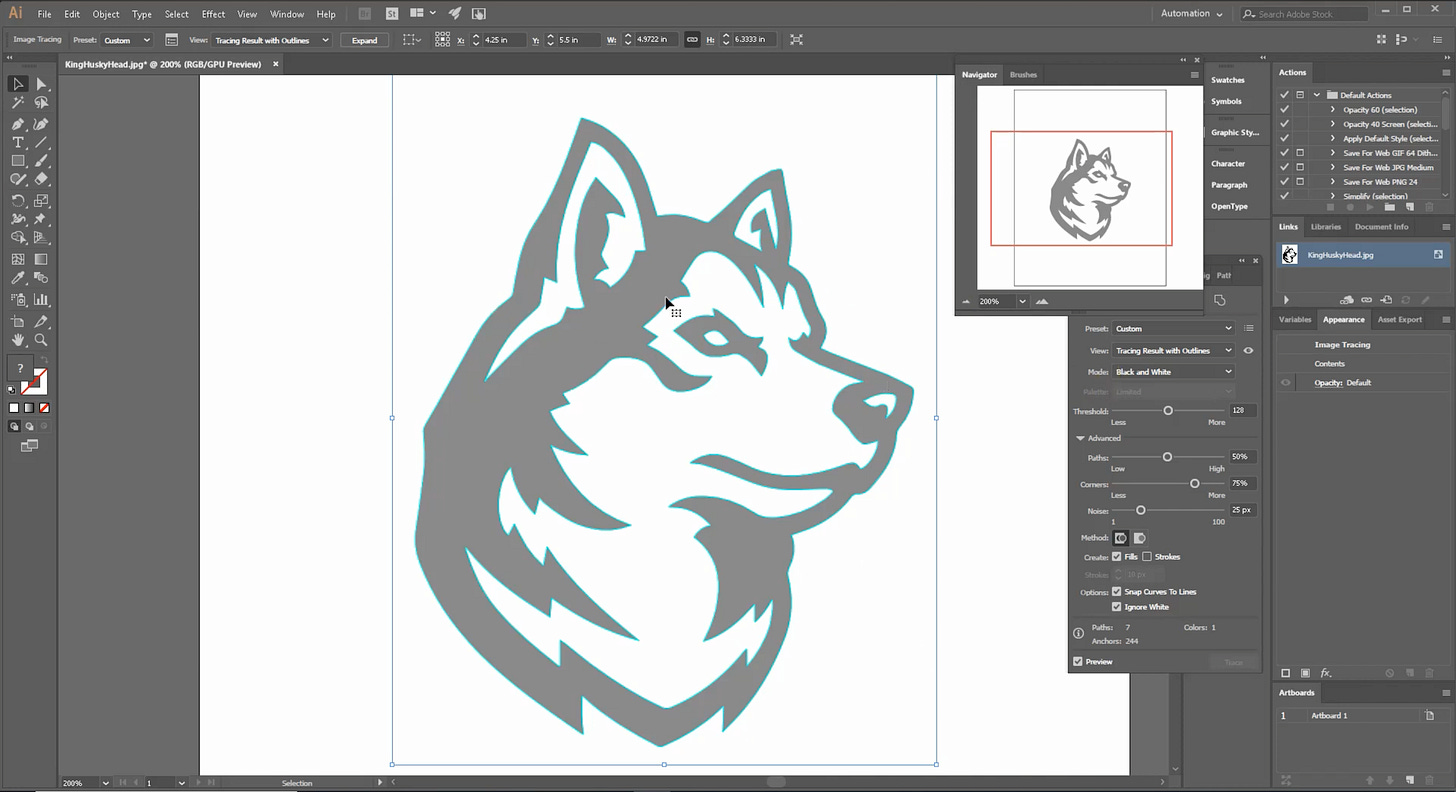The image size is (1456, 792).
Task: Open the Object menu
Action: 106,13
